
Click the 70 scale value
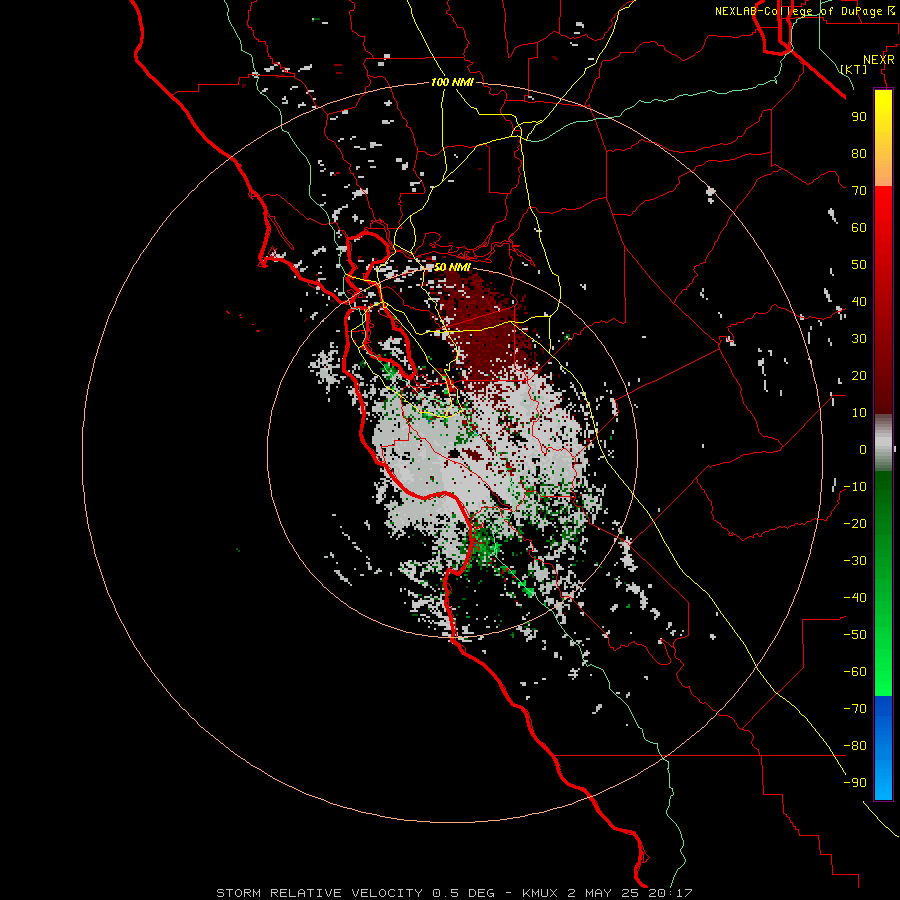859,191
